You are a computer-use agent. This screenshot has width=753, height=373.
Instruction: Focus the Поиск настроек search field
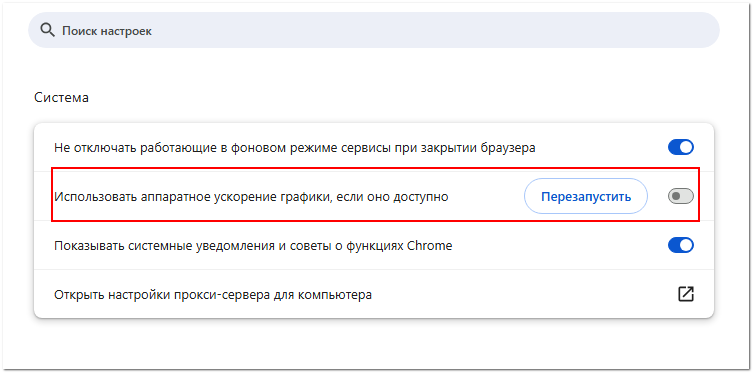coord(374,30)
